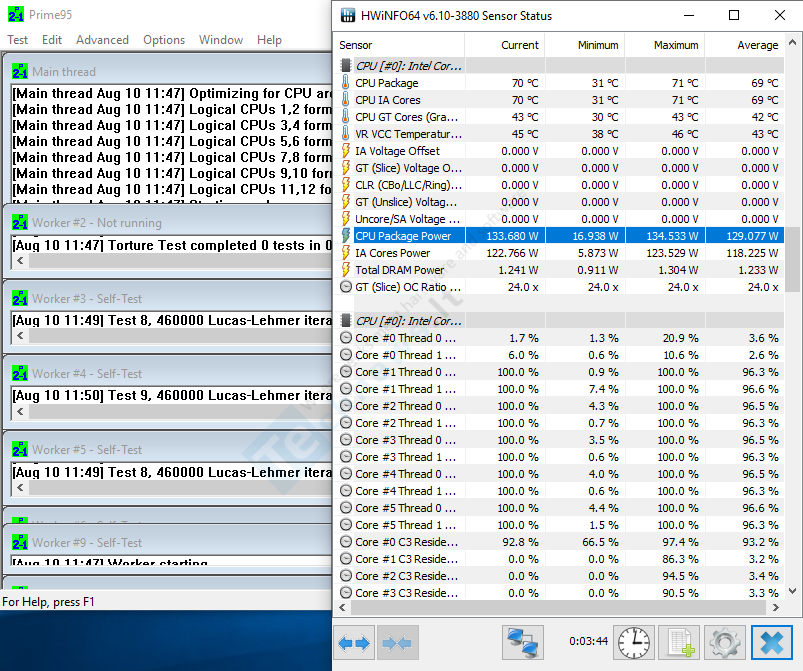
Task: Click the IA Cores Power lightning icon
Action: pos(346,253)
